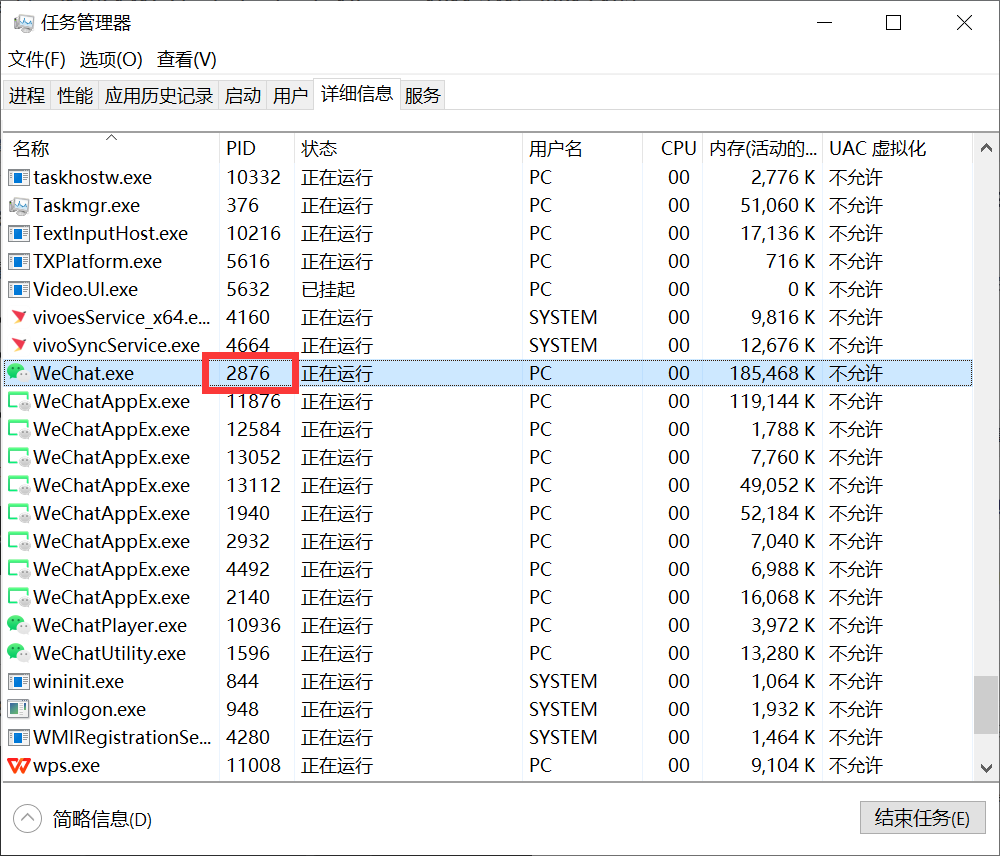Switch to the 服务 tab

422,95
